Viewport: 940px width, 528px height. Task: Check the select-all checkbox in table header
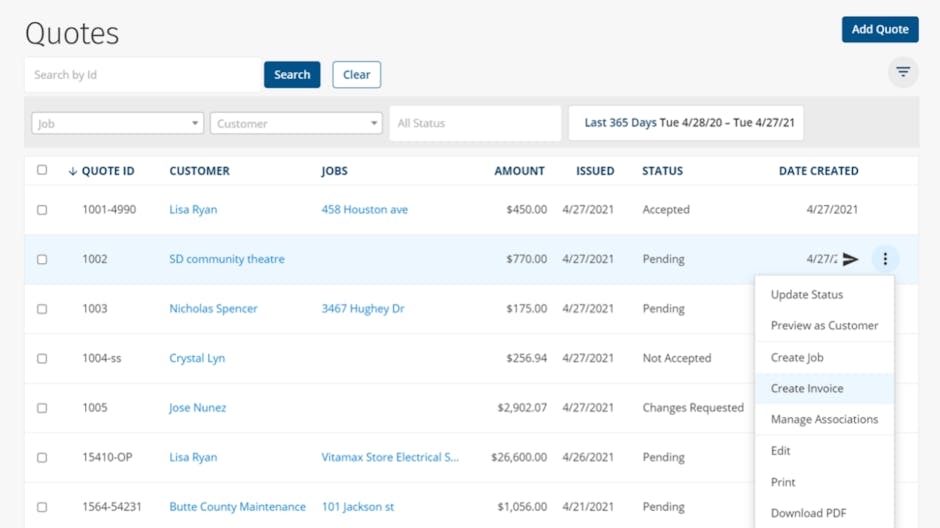point(42,170)
